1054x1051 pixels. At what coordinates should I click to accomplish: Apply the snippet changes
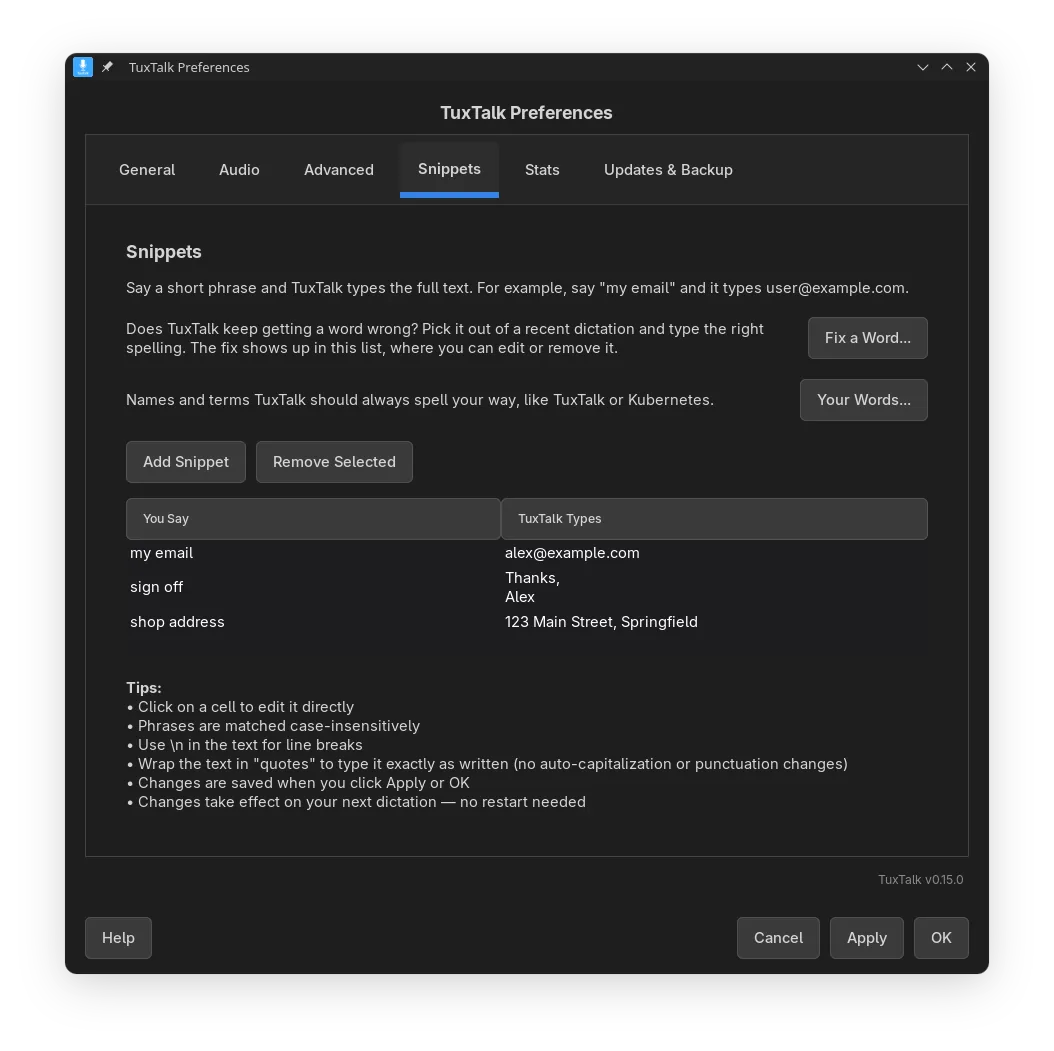pyautogui.click(x=867, y=937)
